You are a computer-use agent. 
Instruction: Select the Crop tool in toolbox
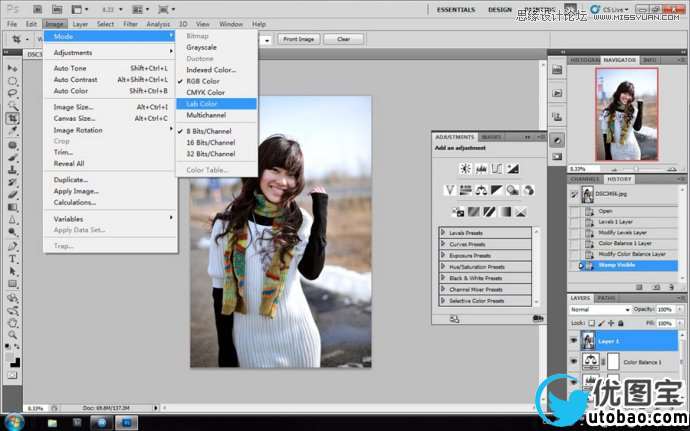(x=13, y=118)
